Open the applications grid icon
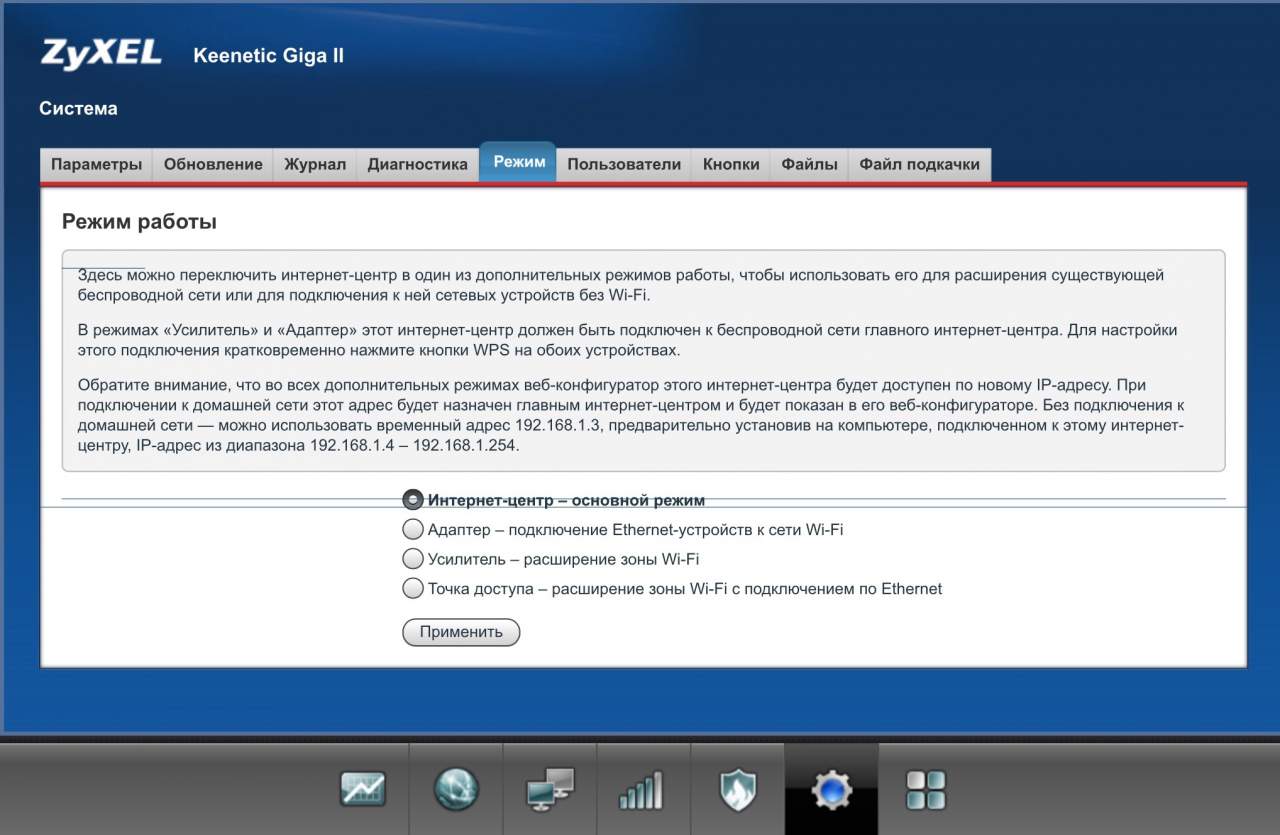 click(x=926, y=789)
